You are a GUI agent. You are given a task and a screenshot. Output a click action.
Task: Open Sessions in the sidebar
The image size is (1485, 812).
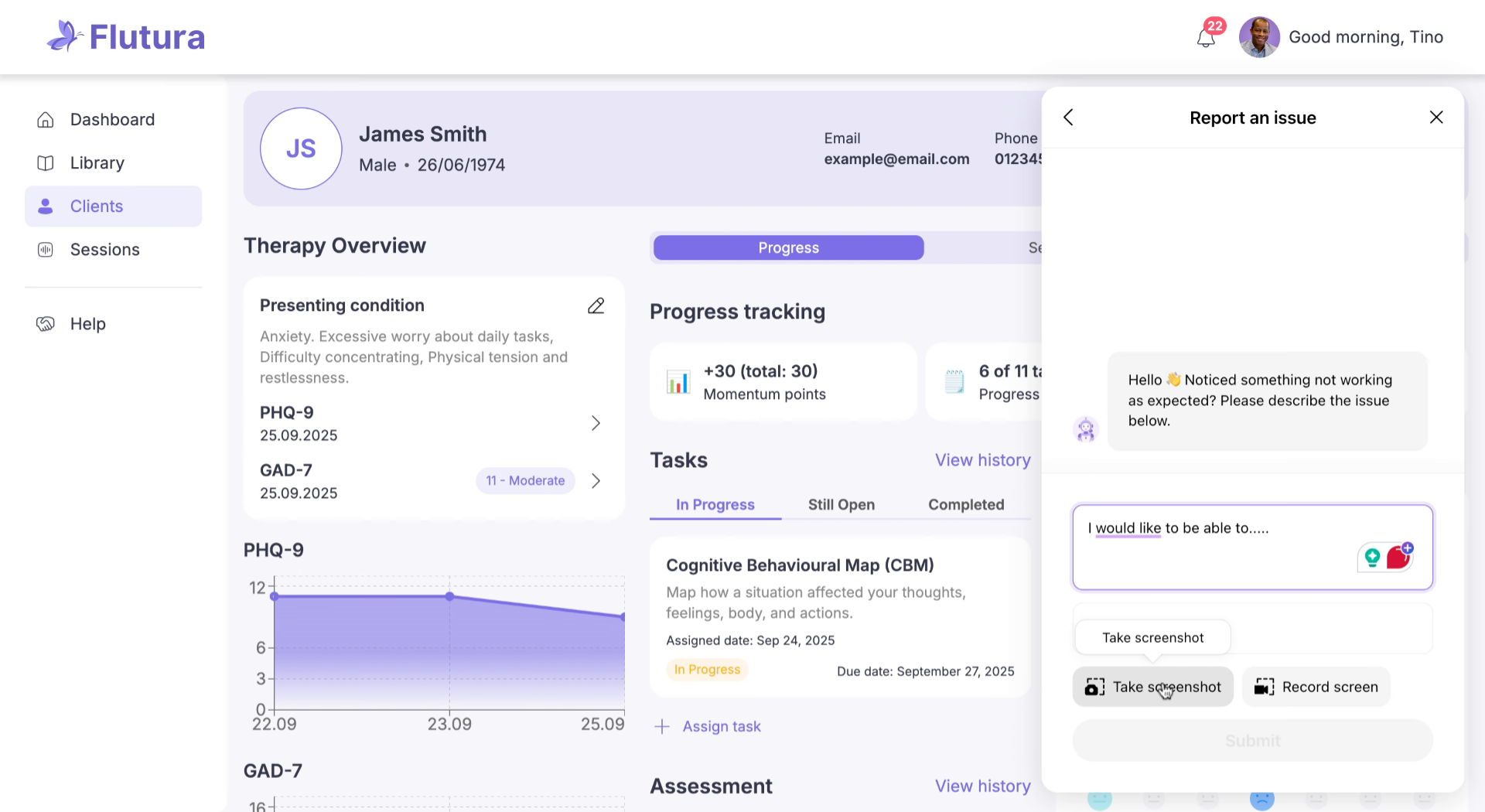(x=104, y=250)
